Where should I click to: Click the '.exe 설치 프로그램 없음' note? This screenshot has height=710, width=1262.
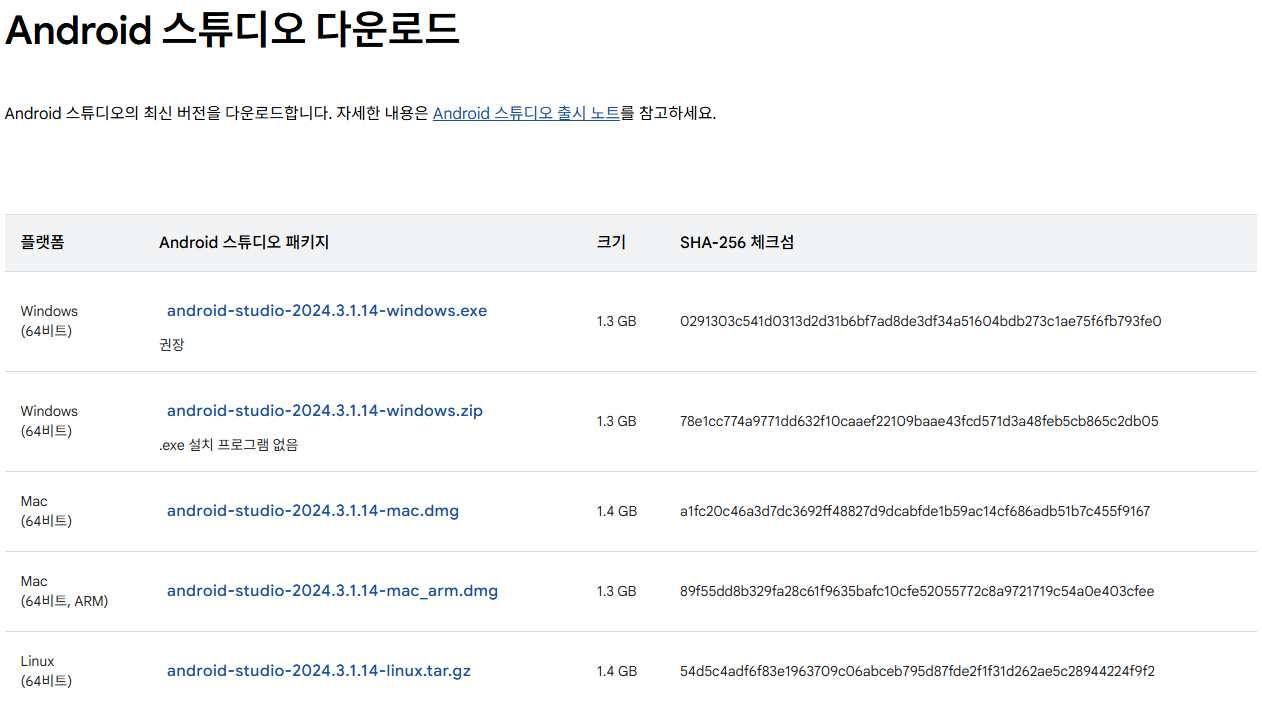tap(229, 445)
